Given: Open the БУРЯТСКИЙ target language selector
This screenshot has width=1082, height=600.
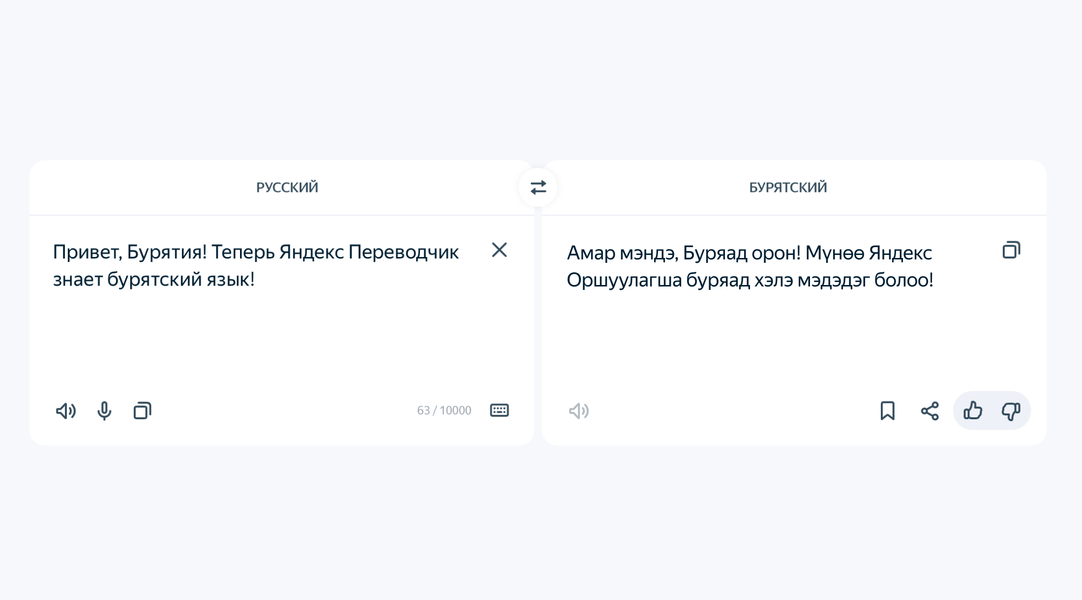Looking at the screenshot, I should click(x=788, y=188).
